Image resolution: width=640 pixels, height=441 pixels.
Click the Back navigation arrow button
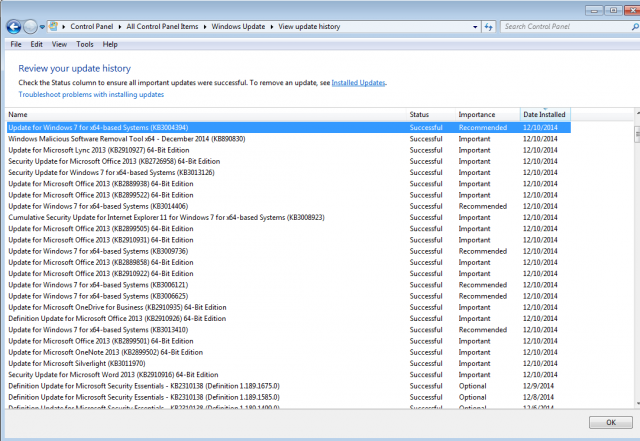pyautogui.click(x=12, y=27)
